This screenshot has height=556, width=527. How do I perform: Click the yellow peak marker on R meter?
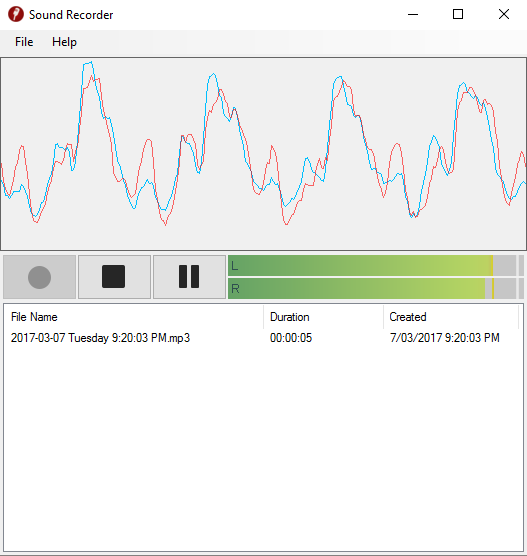pyautogui.click(x=493, y=289)
